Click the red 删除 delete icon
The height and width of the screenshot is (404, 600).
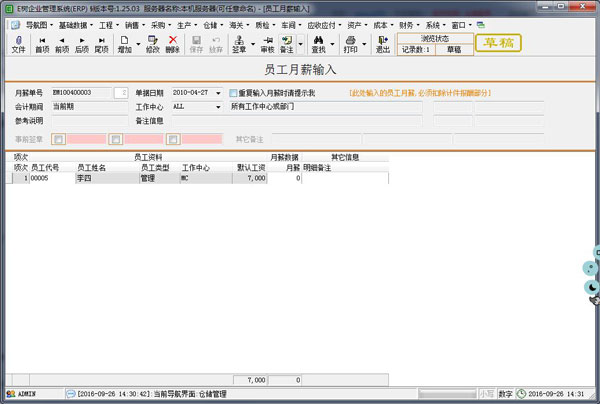[173, 40]
